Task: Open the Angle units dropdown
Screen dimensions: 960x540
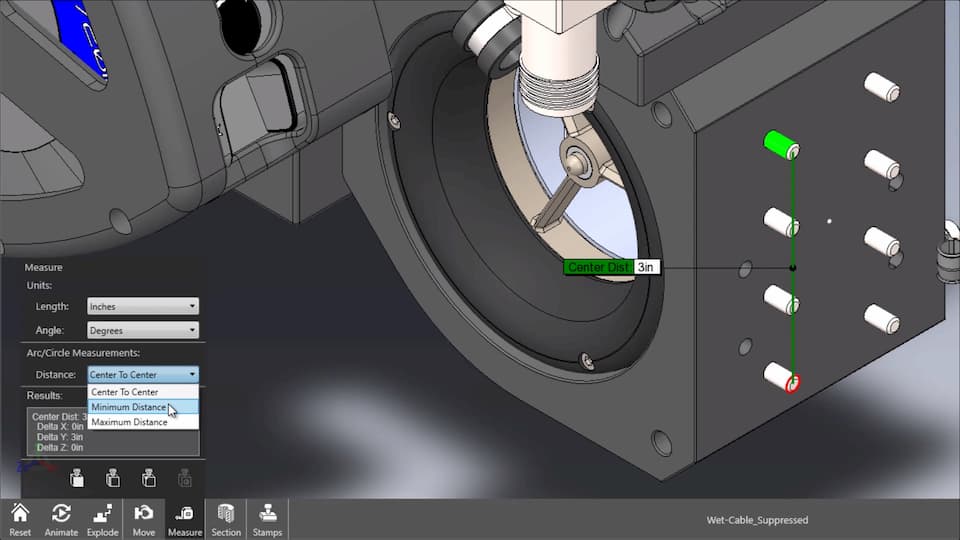Action: coord(143,330)
